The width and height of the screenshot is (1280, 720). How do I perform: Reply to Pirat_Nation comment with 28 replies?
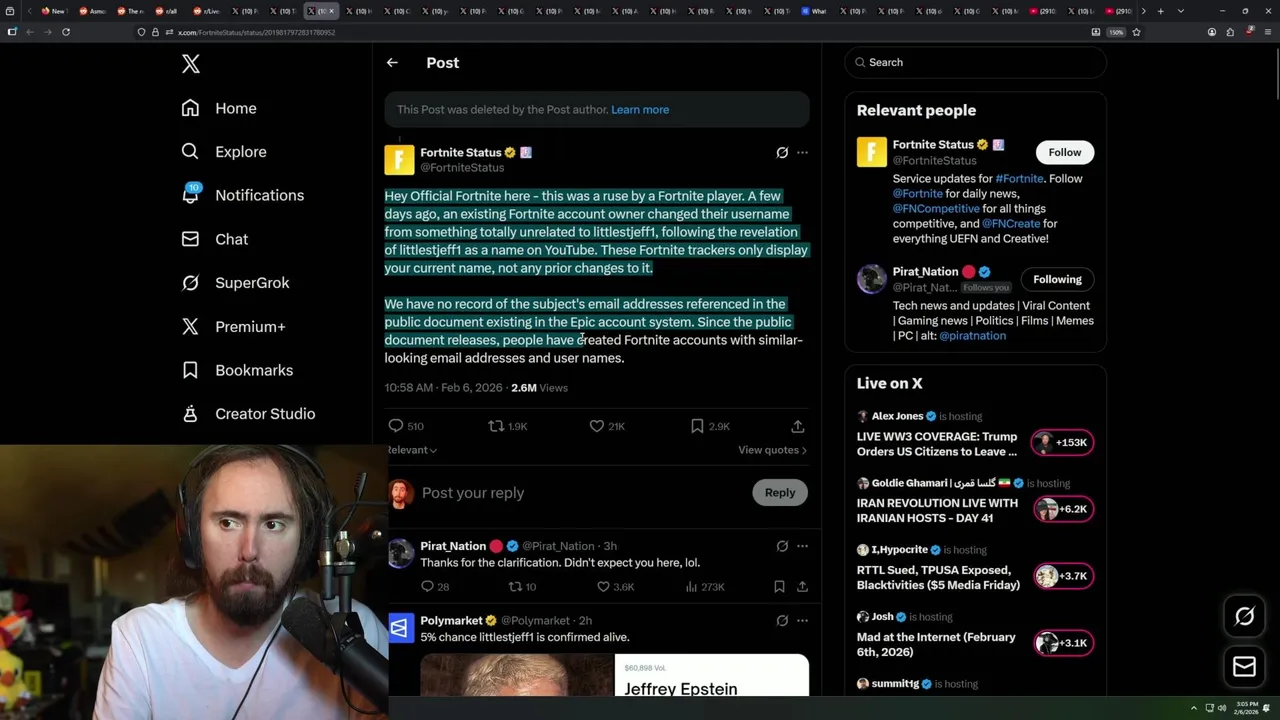427,587
